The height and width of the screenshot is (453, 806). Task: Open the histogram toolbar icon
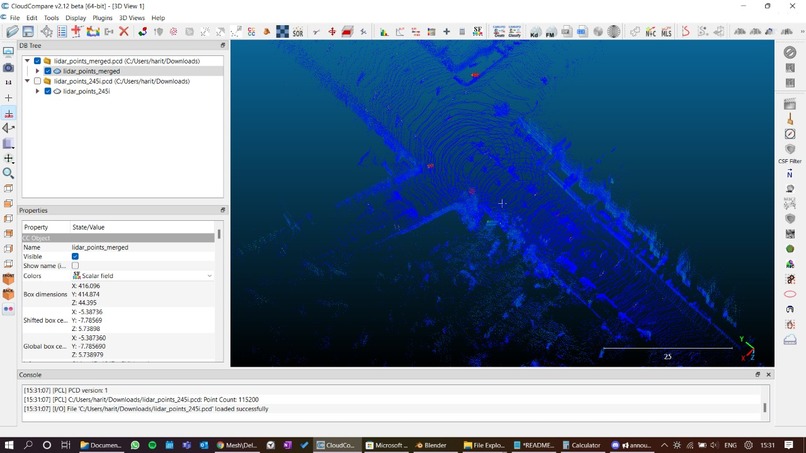[384, 32]
